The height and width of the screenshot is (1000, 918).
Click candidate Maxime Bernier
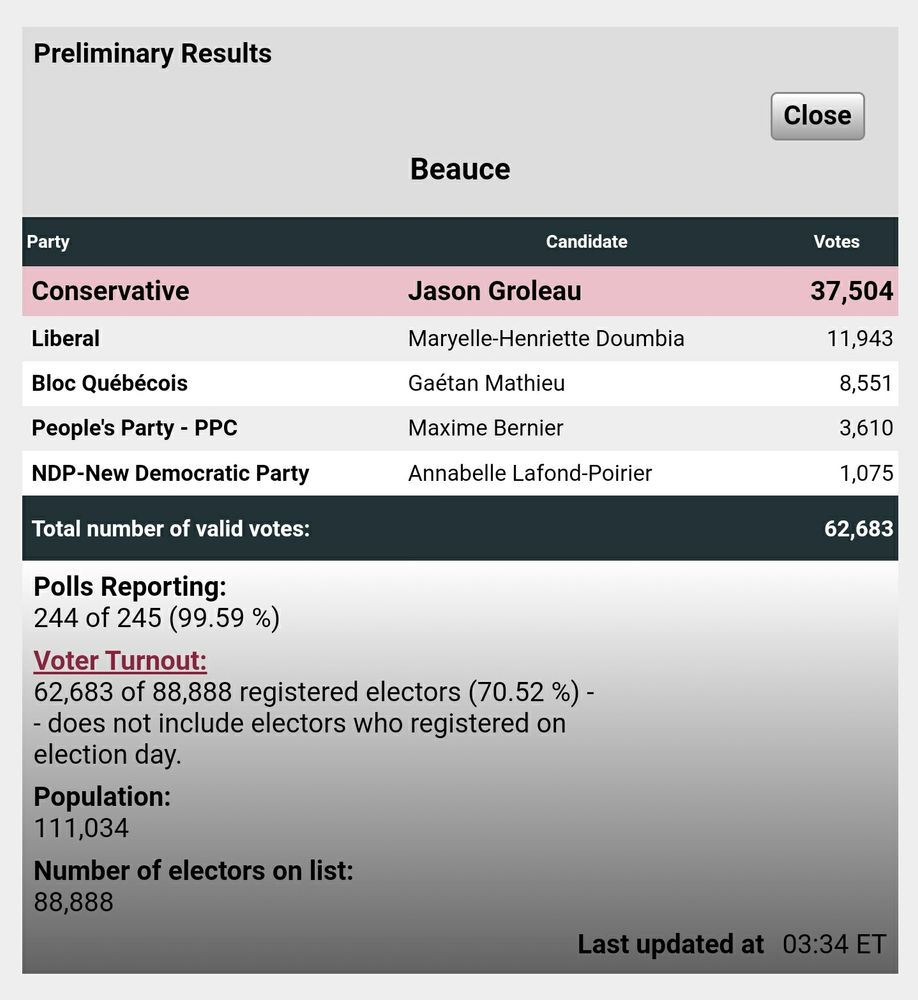pos(485,428)
